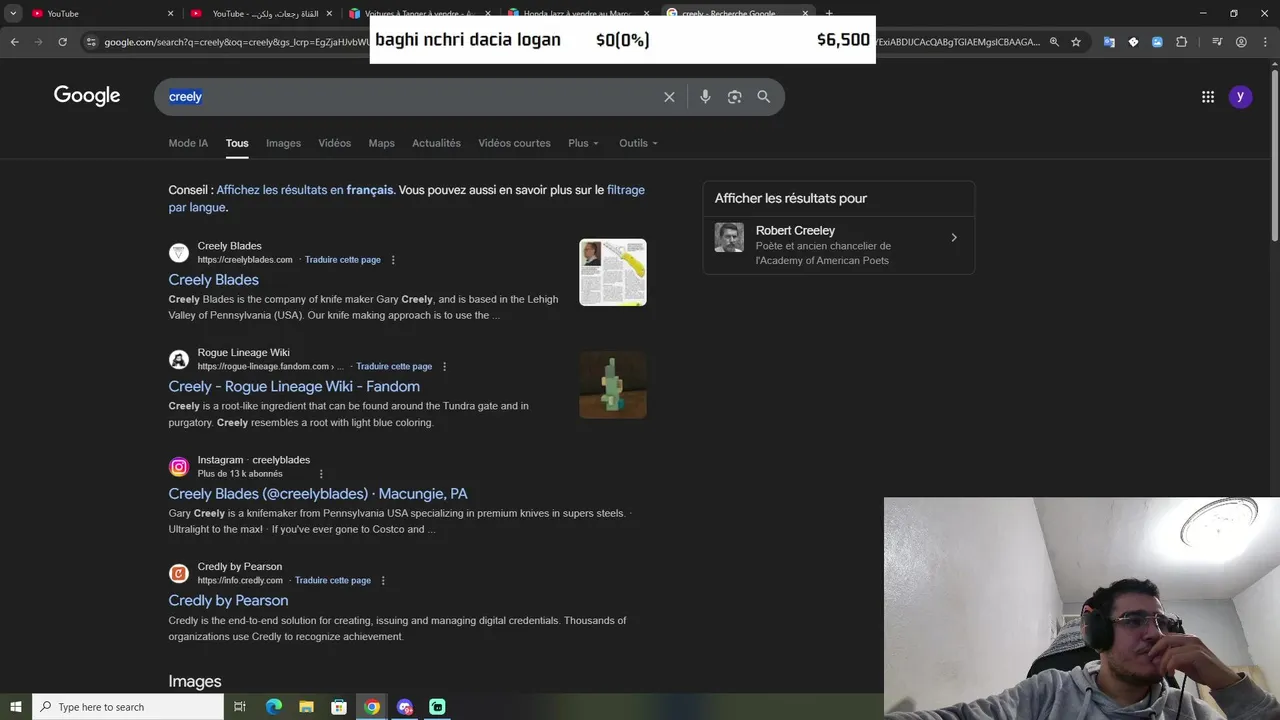Open more options for Creely Blades result
The image size is (1280, 720).
pos(393,260)
